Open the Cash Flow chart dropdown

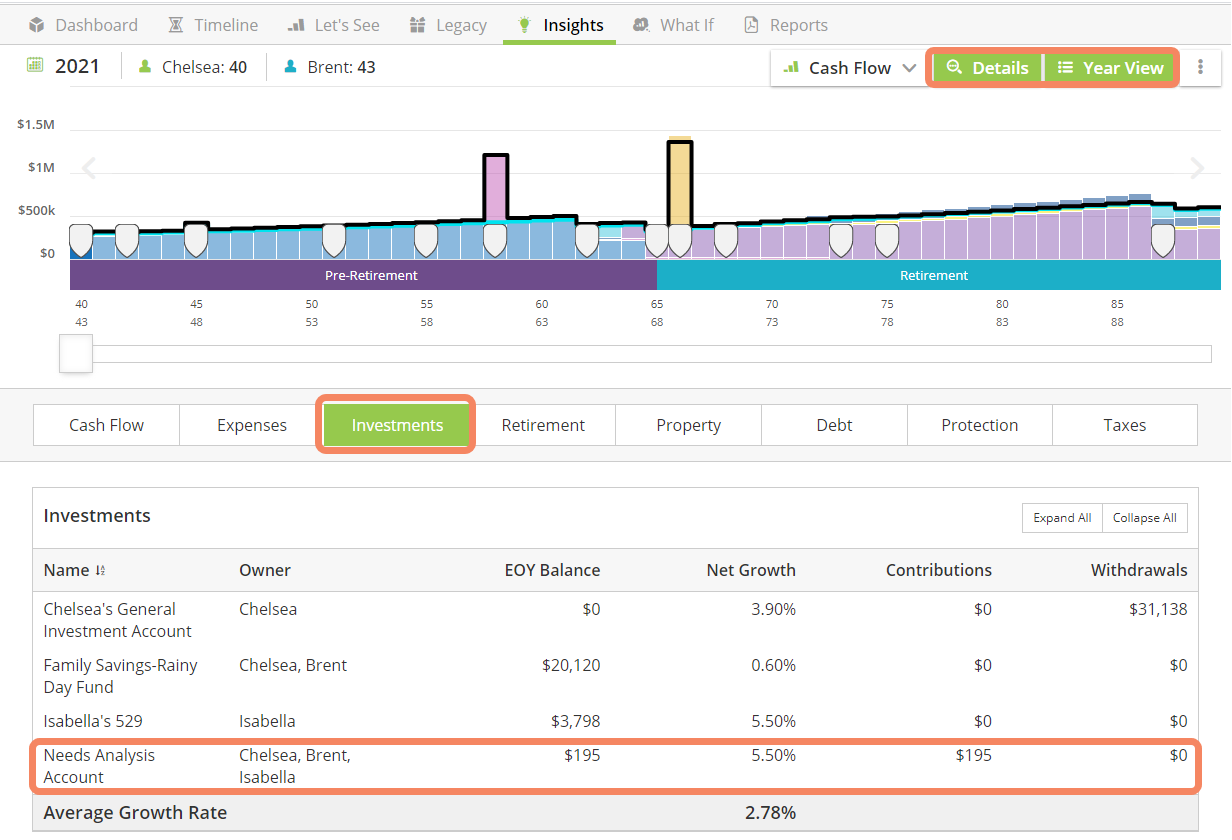click(x=849, y=68)
